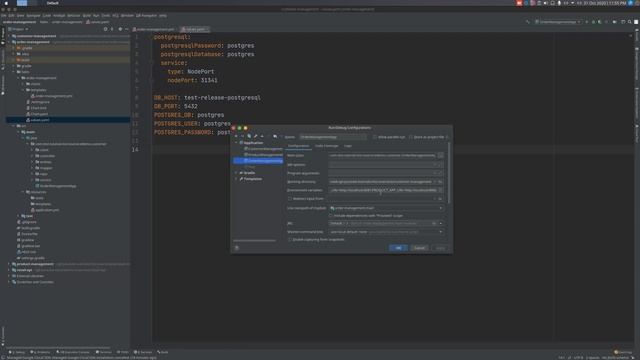Open the File menu
The image size is (640, 360).
coord(3,16)
